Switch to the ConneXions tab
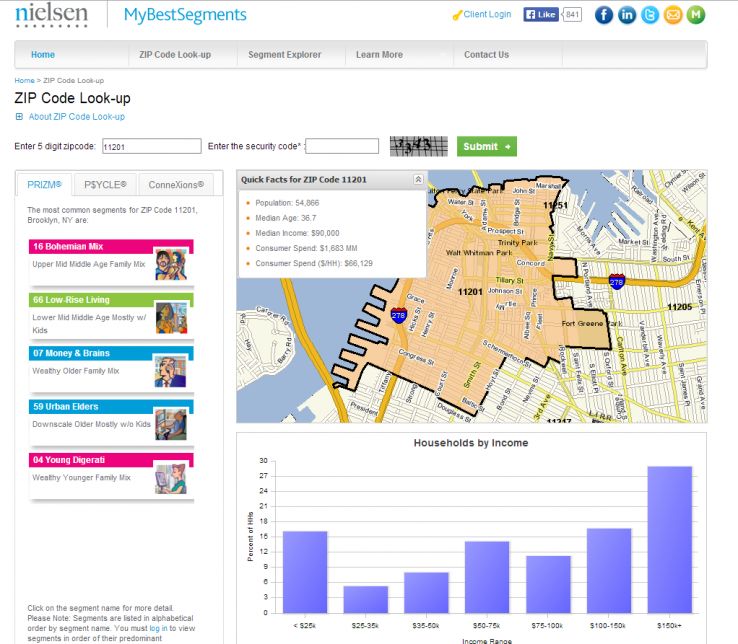The height and width of the screenshot is (644, 738). click(176, 185)
